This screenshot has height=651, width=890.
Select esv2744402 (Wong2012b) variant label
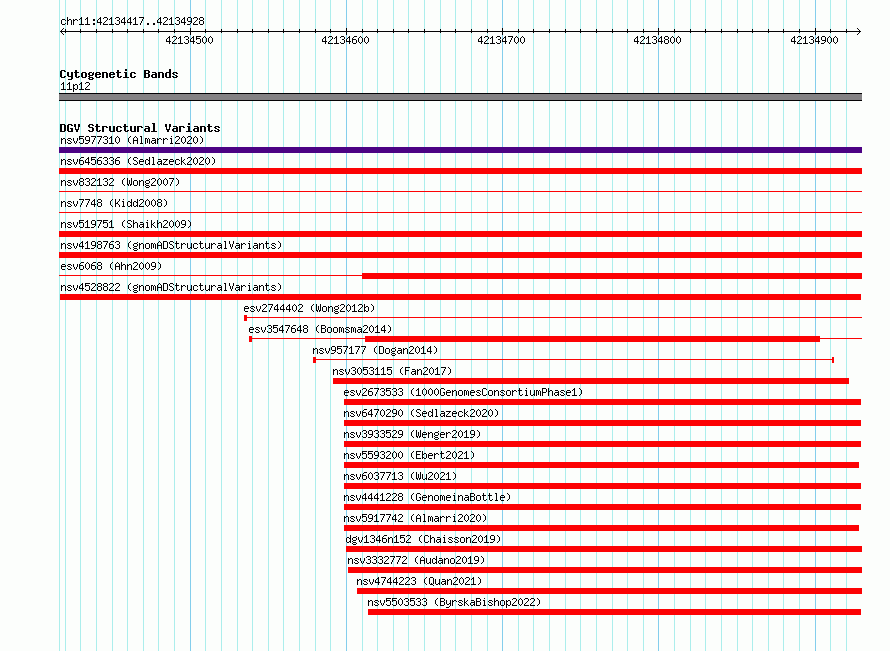click(x=309, y=308)
